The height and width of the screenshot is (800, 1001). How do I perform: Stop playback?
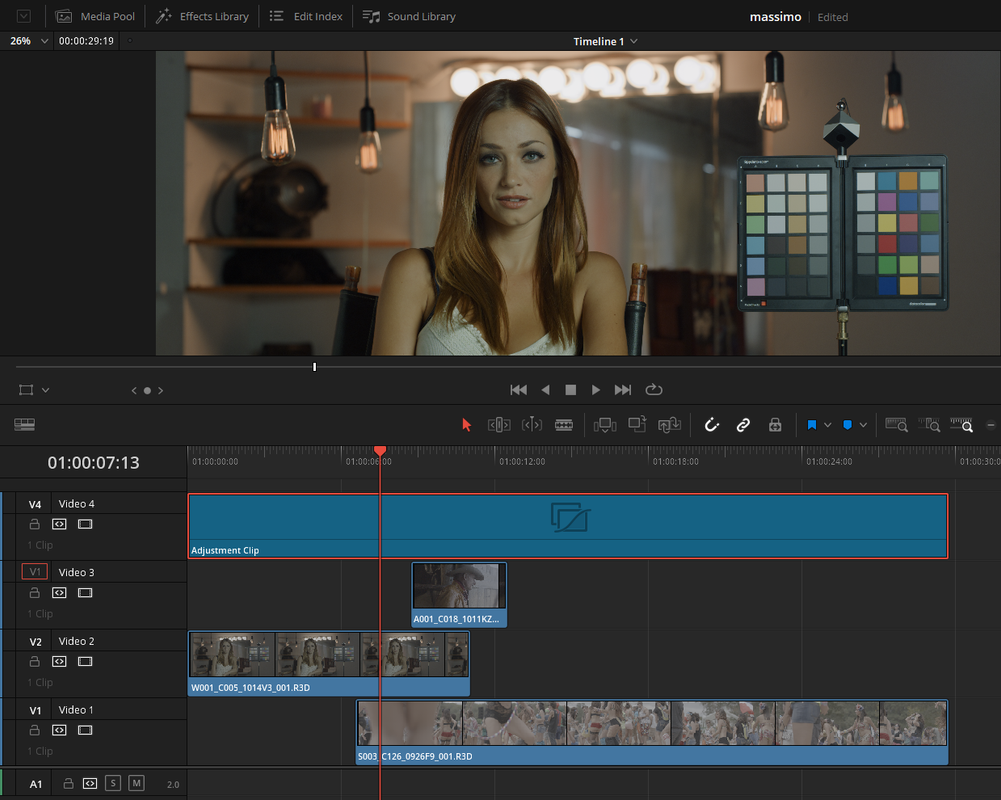571,389
